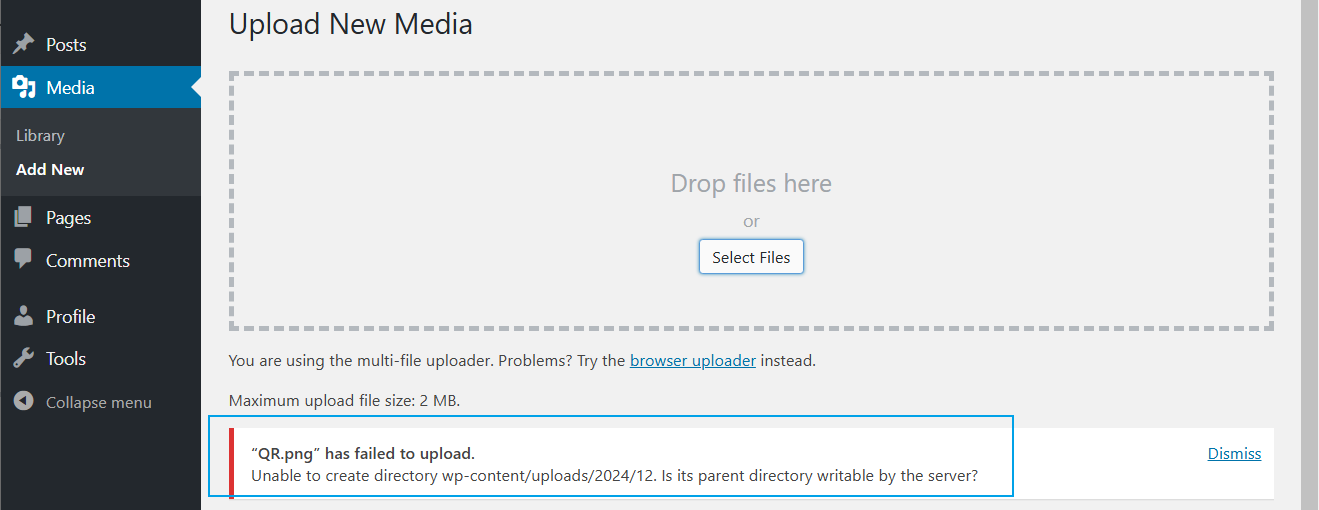Open the Media menu item

pyautogui.click(x=70, y=88)
